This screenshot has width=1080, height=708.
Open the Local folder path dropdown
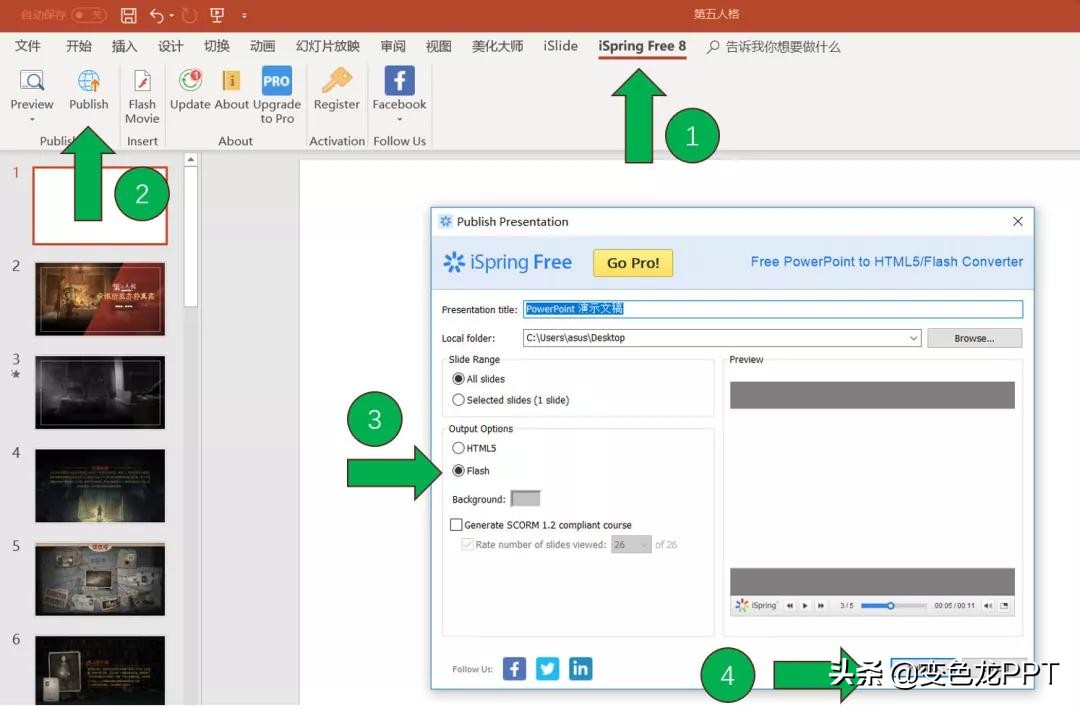pos(913,338)
